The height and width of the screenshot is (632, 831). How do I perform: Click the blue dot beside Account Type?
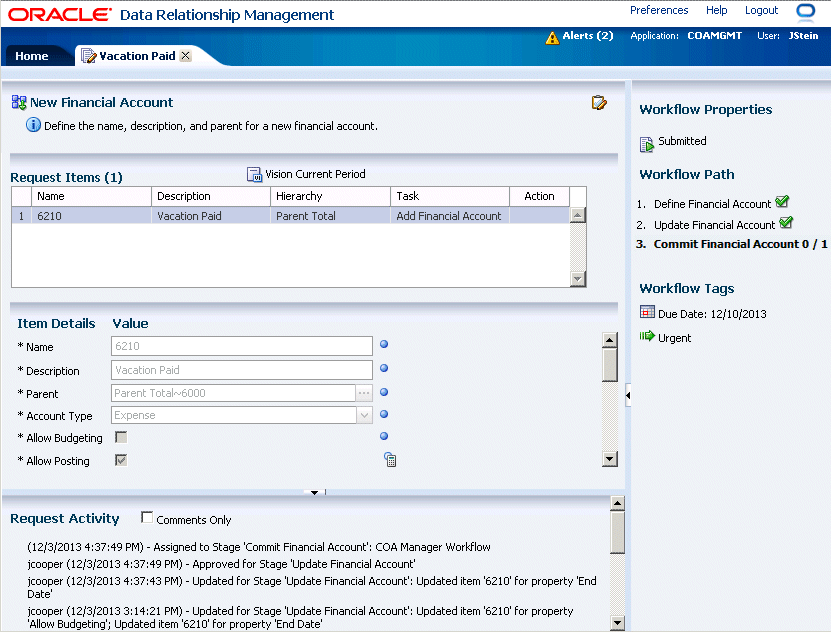click(x=384, y=414)
